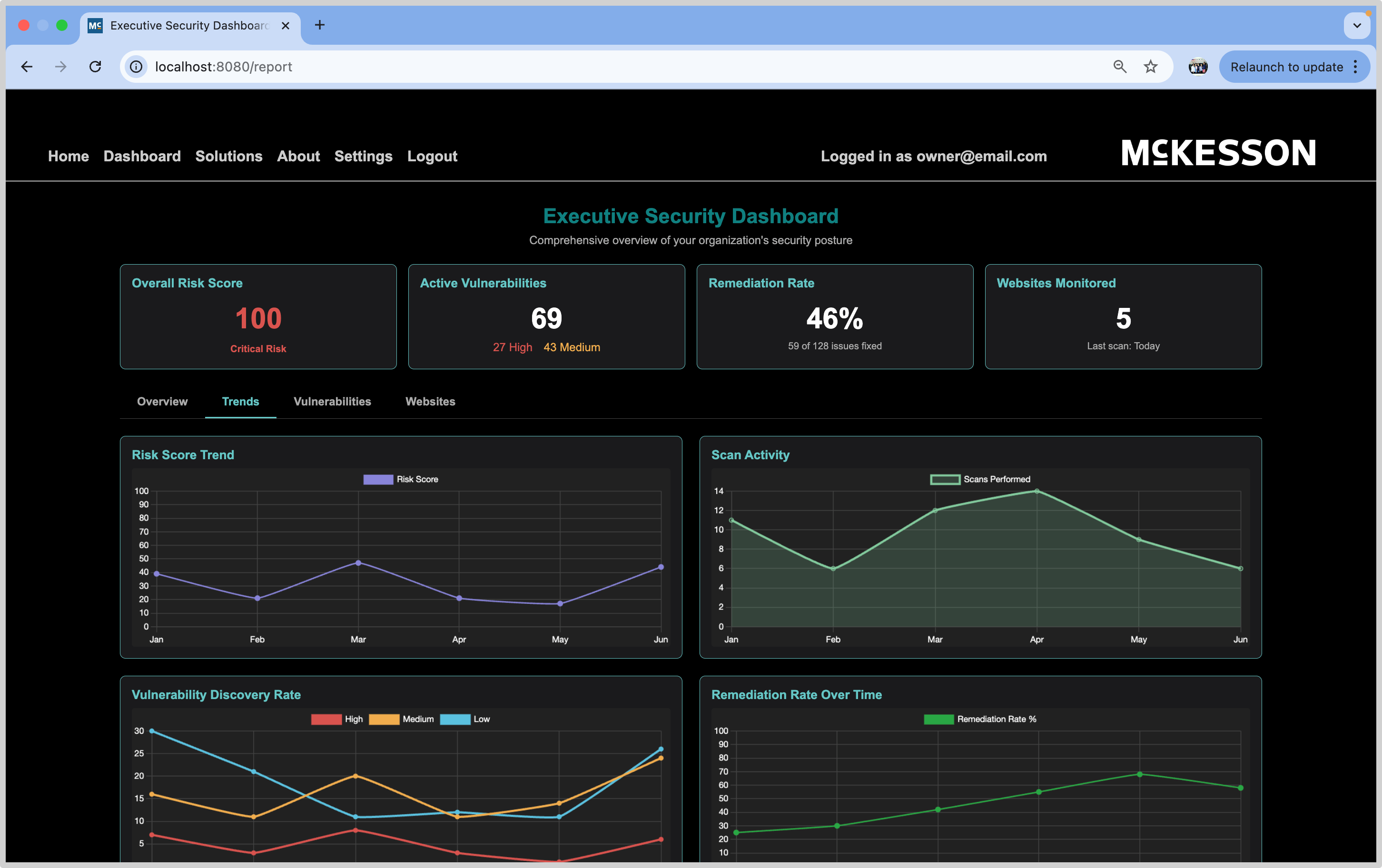Click the Scan Activity heading
1382x868 pixels.
[x=750, y=454]
